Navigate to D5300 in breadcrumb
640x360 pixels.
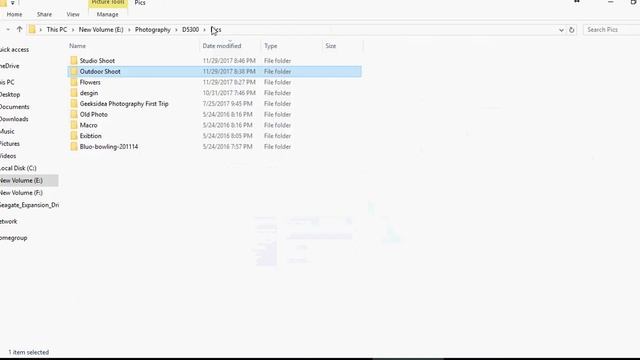click(191, 30)
